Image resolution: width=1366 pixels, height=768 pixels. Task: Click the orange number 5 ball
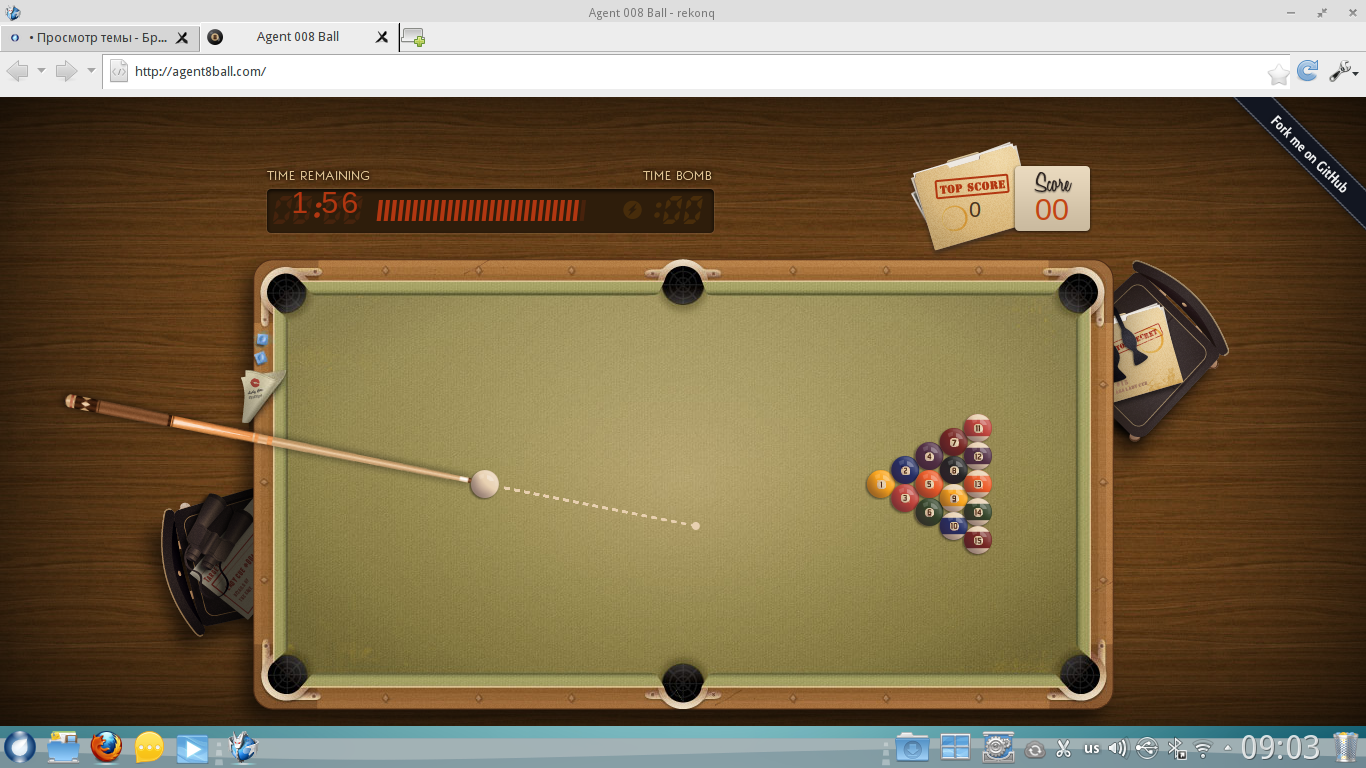[929, 484]
